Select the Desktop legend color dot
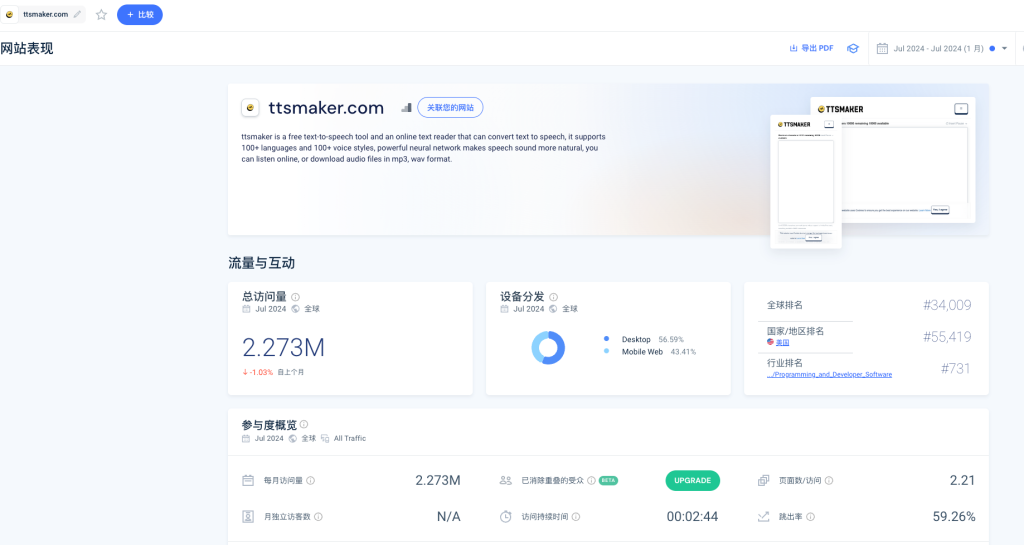The height and width of the screenshot is (545, 1024). [607, 339]
